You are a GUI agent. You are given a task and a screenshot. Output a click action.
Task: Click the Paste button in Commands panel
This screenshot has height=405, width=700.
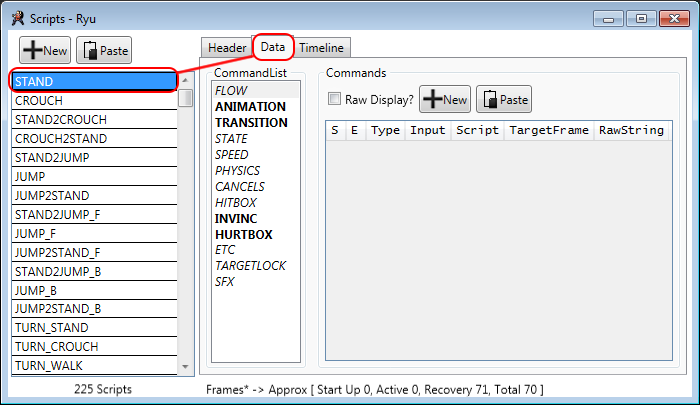point(504,99)
